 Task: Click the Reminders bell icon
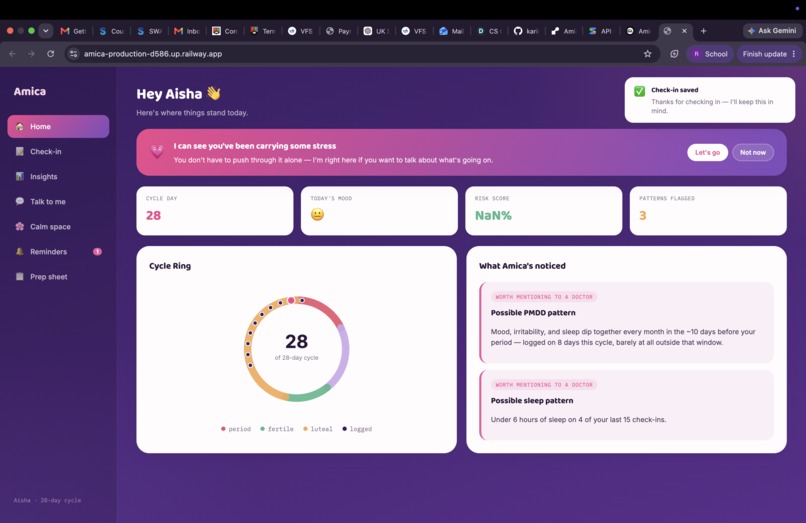click(20, 251)
